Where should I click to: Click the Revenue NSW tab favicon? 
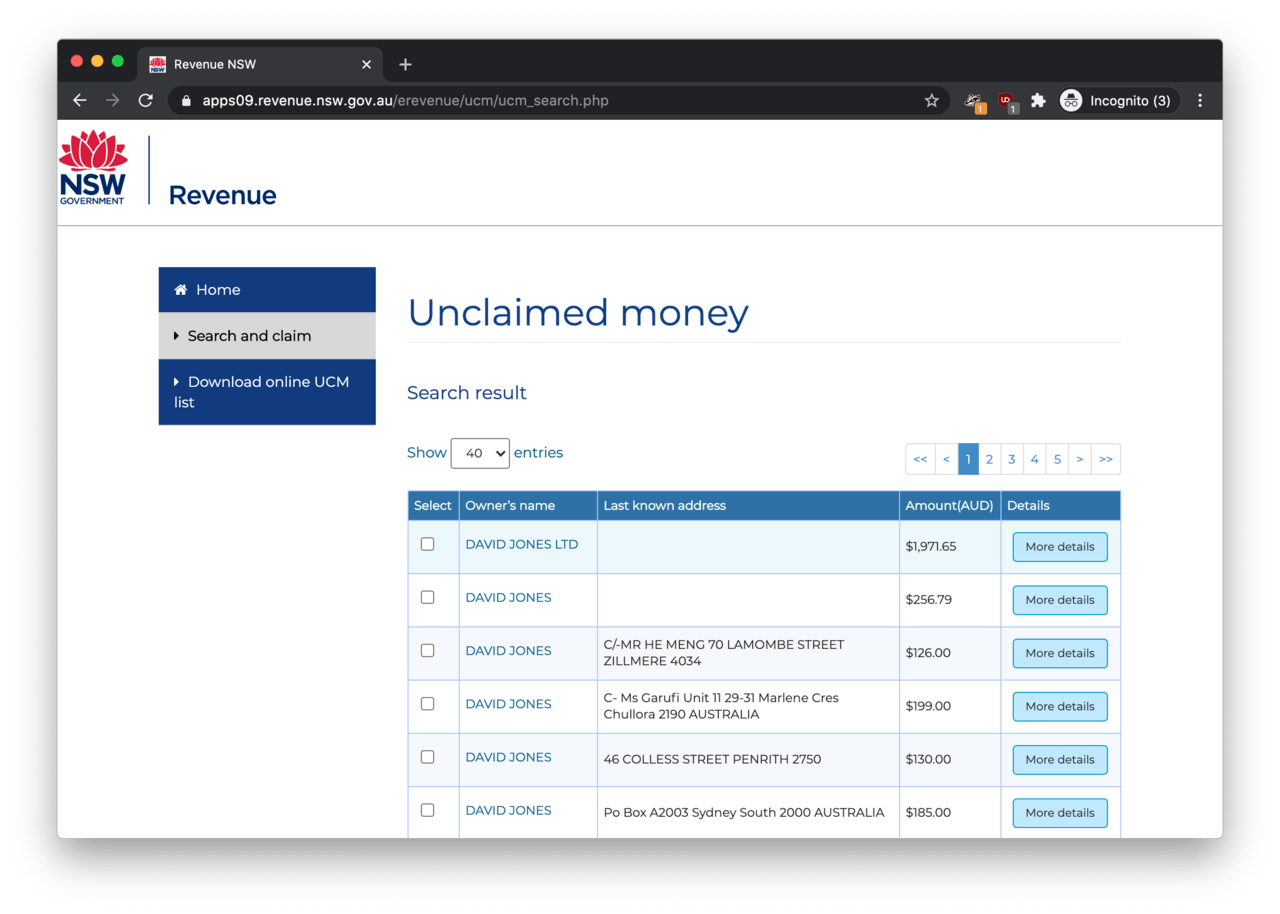158,64
